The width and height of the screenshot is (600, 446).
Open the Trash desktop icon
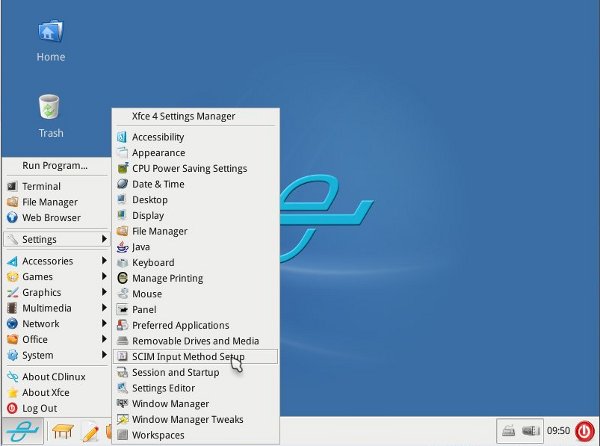pos(50,116)
